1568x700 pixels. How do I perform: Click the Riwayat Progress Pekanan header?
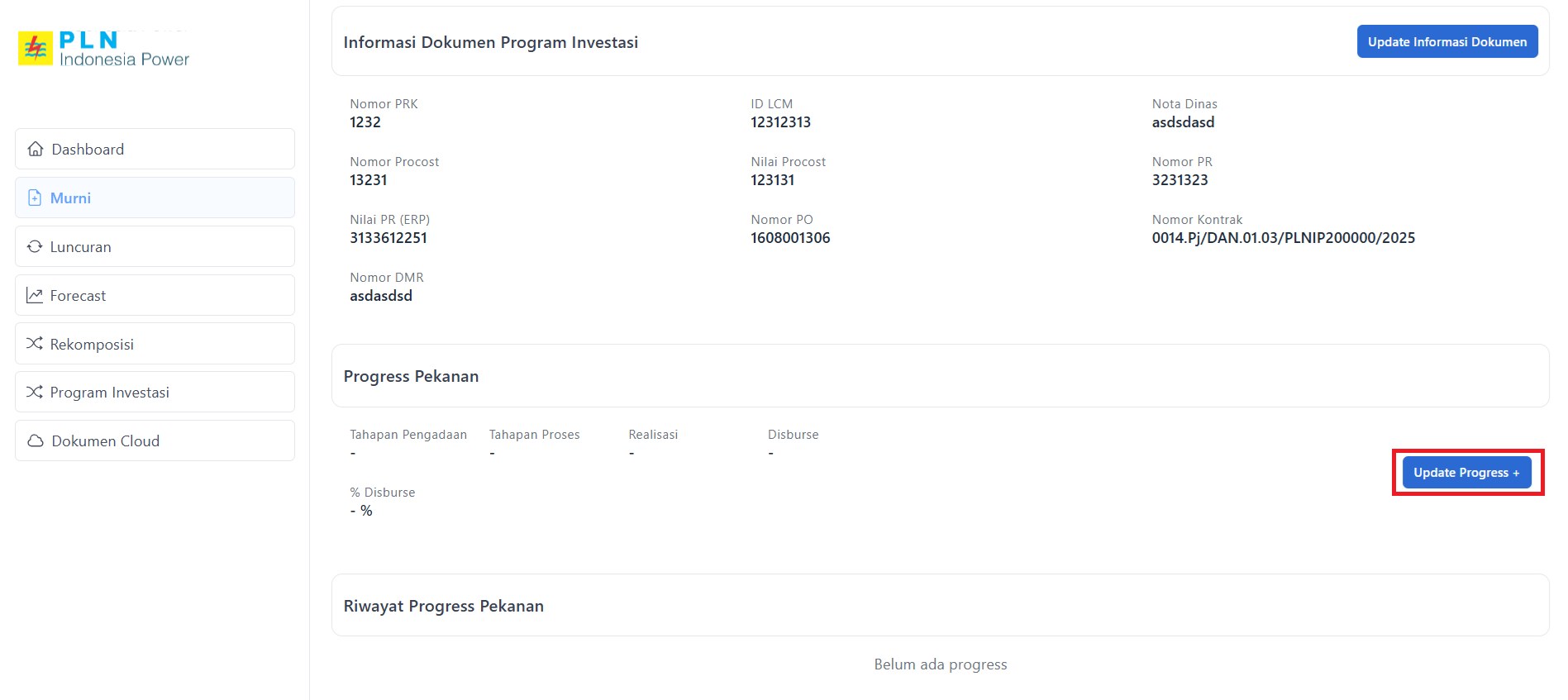click(443, 606)
